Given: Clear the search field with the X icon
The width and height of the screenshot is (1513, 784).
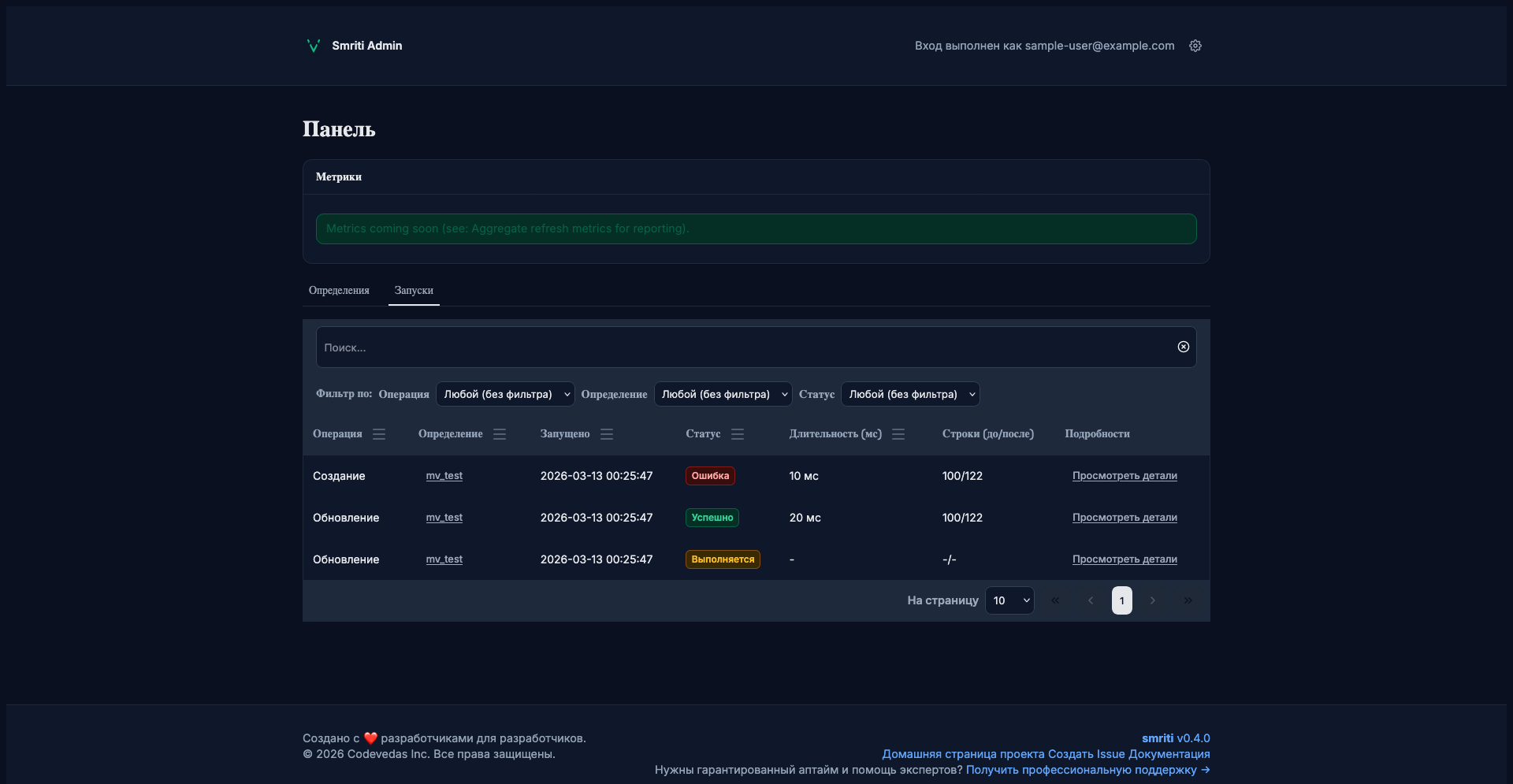Looking at the screenshot, I should (x=1183, y=347).
